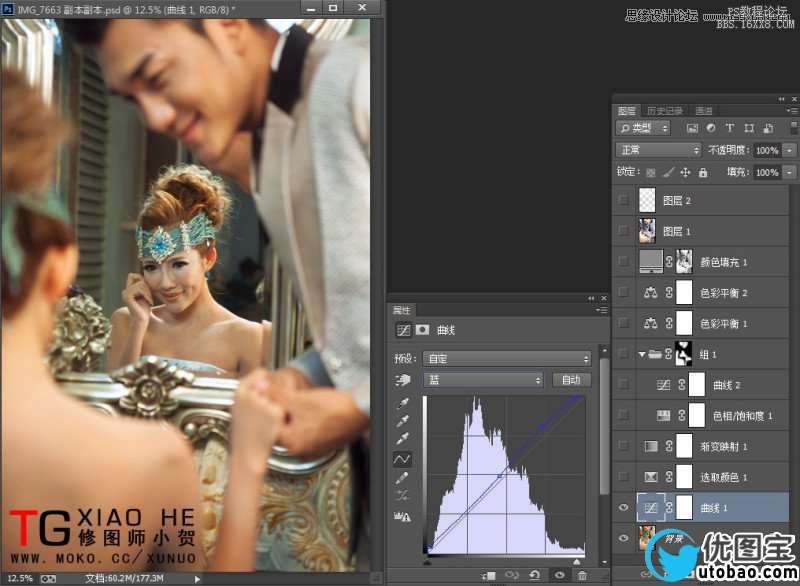
Task: Select the IMG_7663 document title tab
Action: coord(127,9)
